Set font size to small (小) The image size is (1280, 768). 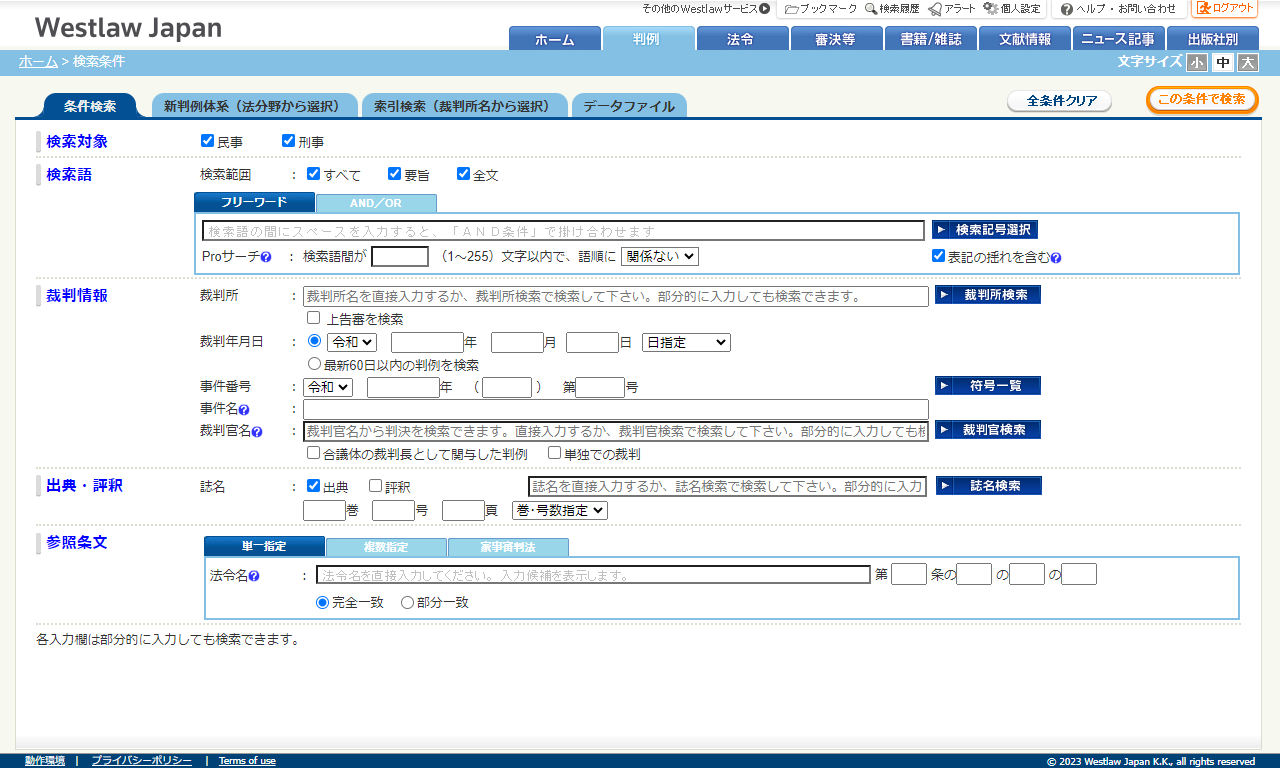1197,63
